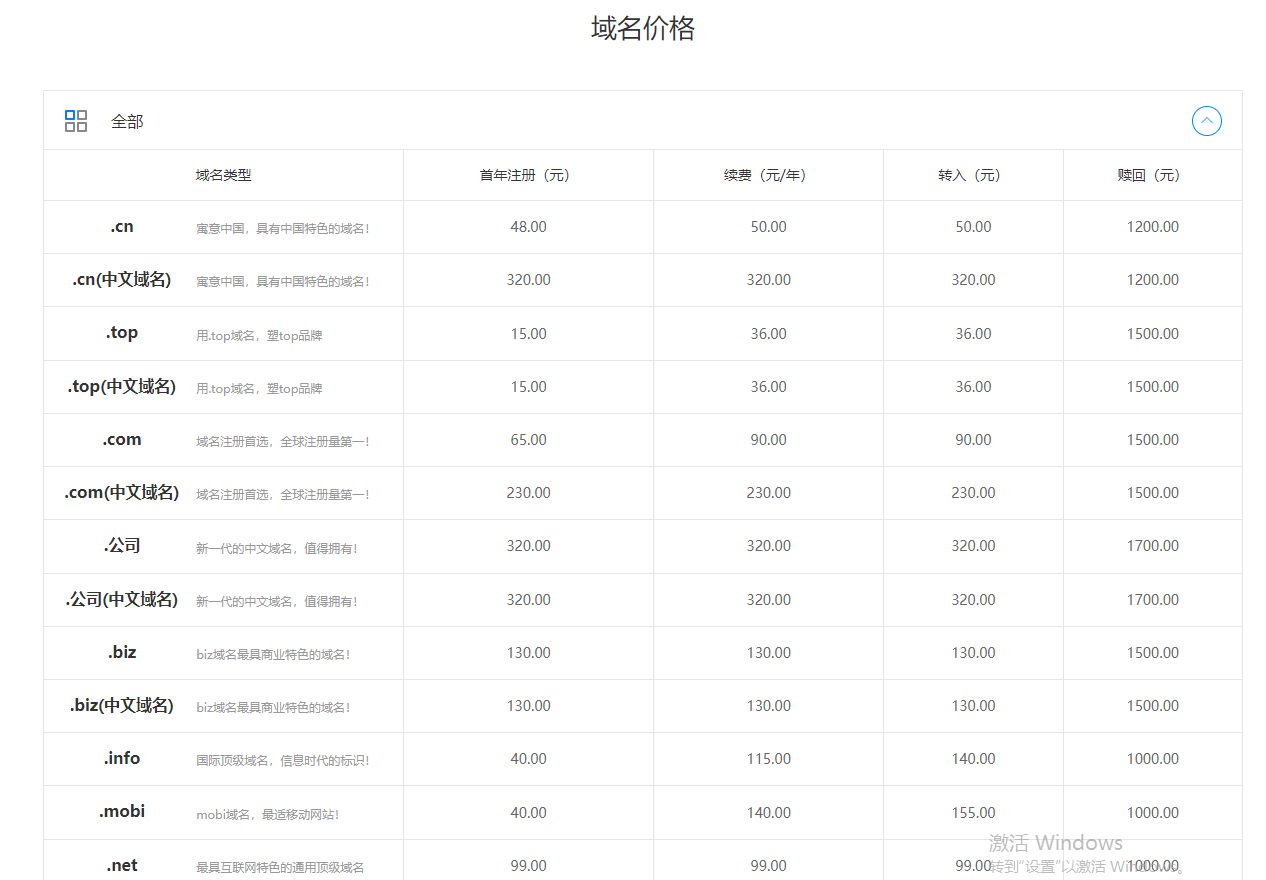Choose the .biz domain name
The width and height of the screenshot is (1266, 880).
[x=122, y=653]
